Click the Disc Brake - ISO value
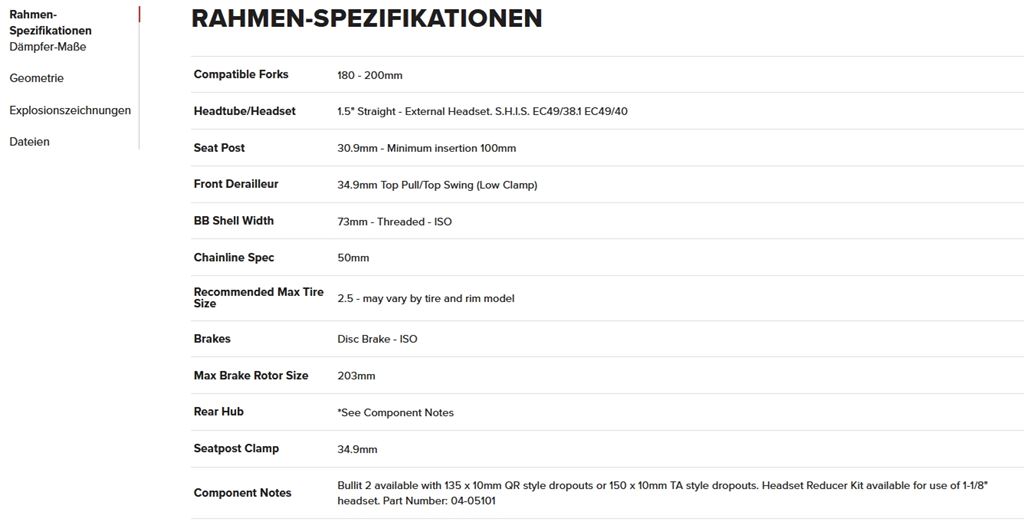 click(x=377, y=339)
